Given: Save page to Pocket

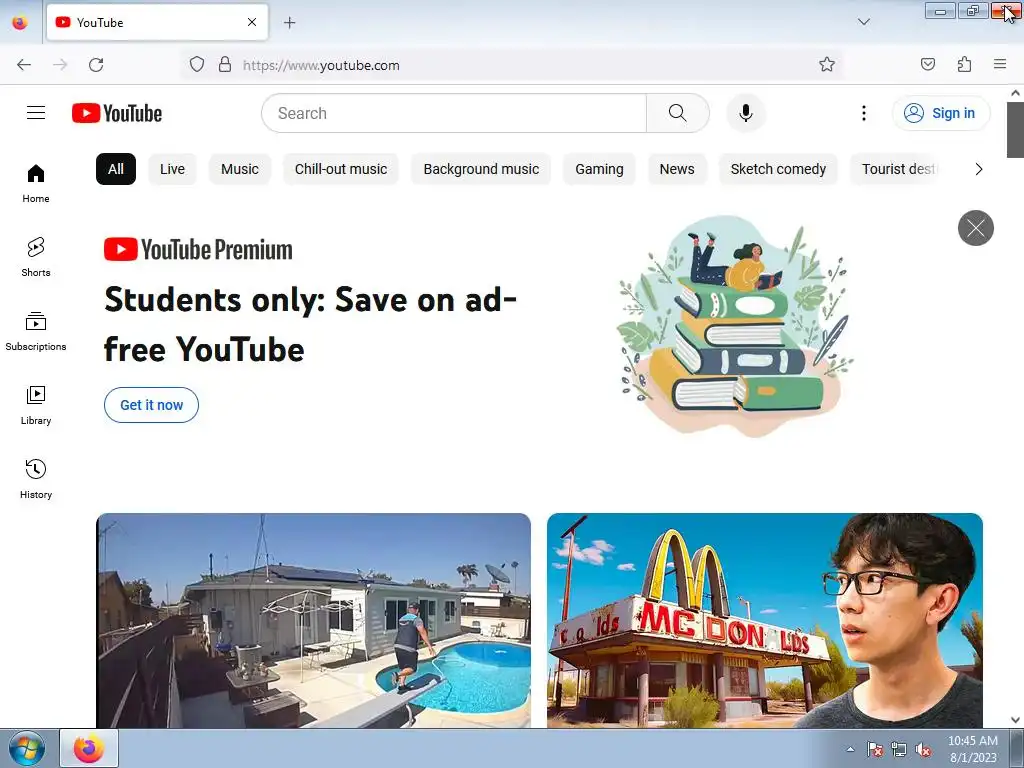Looking at the screenshot, I should click(x=927, y=65).
